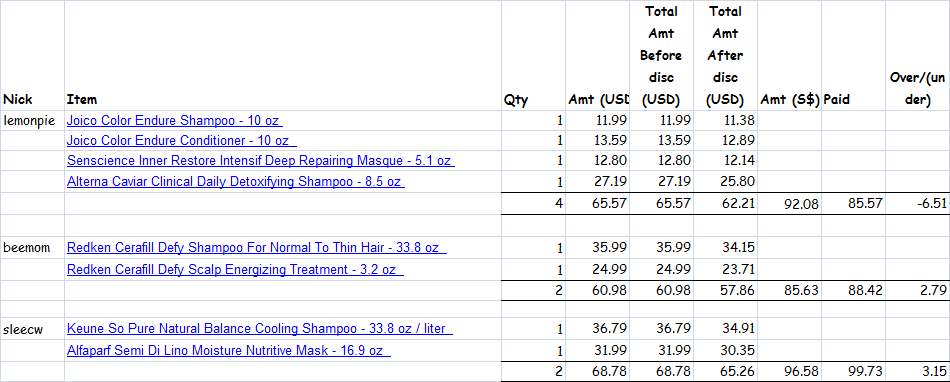Open Redken Cerafill Defy Shampoo link

[x=257, y=248]
